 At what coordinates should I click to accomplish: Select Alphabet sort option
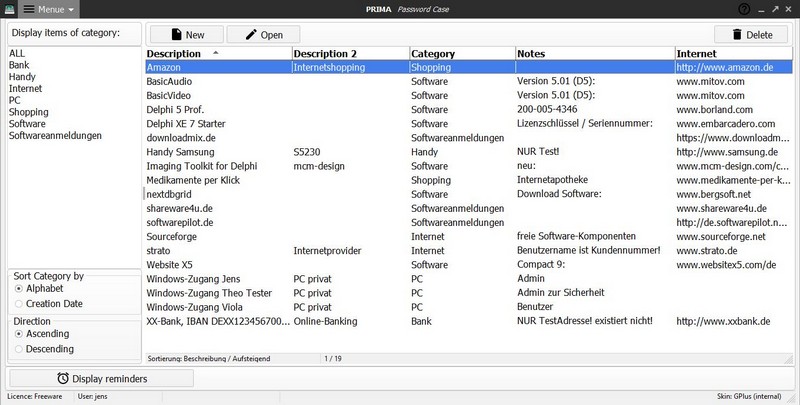pos(20,289)
